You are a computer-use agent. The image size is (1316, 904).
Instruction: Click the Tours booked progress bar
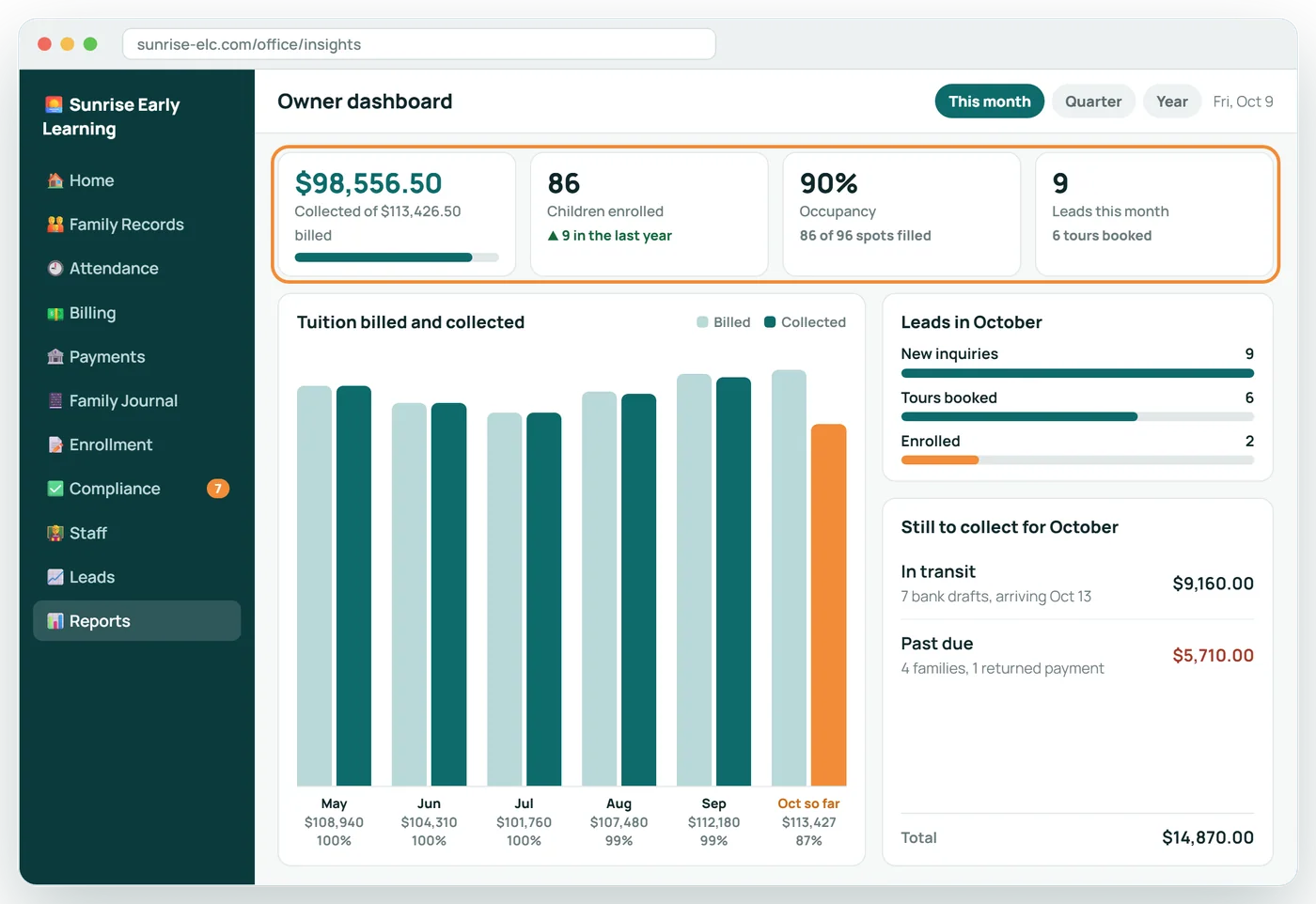(1077, 416)
